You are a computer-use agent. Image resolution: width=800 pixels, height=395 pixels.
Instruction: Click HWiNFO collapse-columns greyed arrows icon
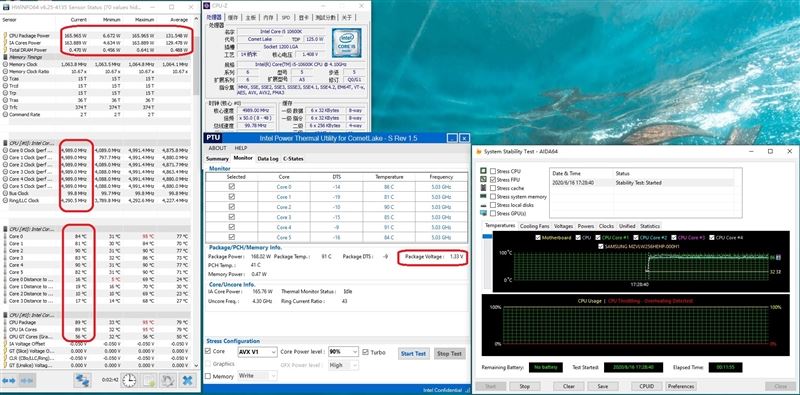[x=27, y=381]
